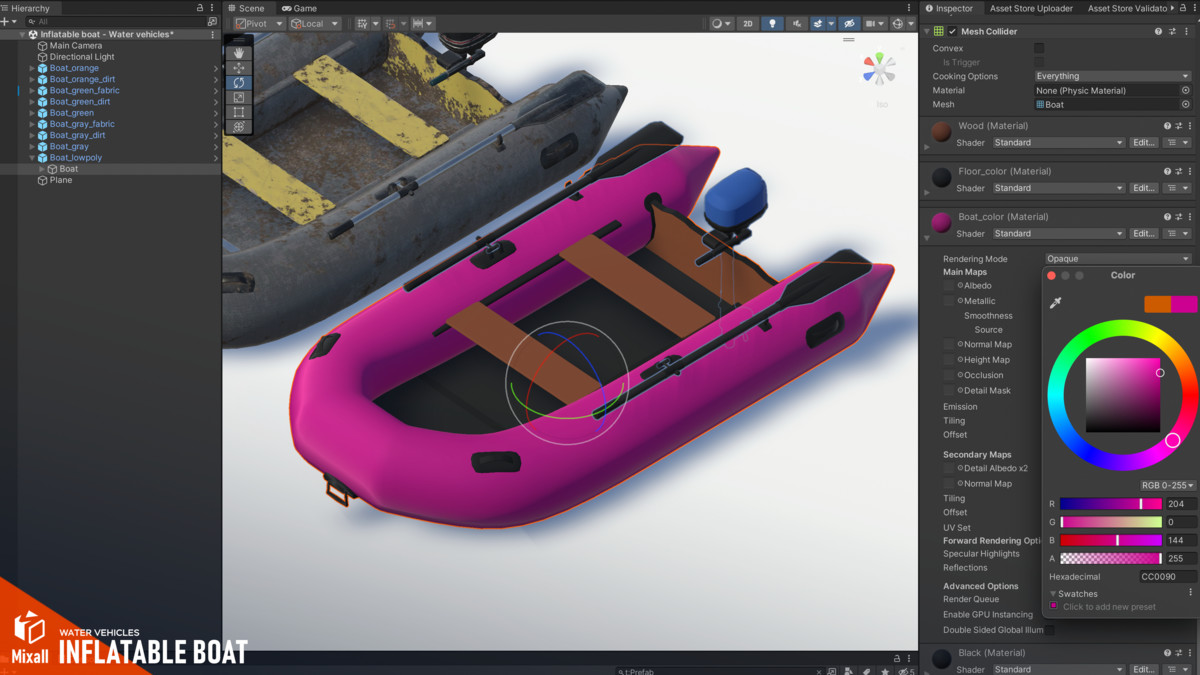Image resolution: width=1200 pixels, height=675 pixels.
Task: Open Asset Store Validator tab
Action: coord(1127,8)
